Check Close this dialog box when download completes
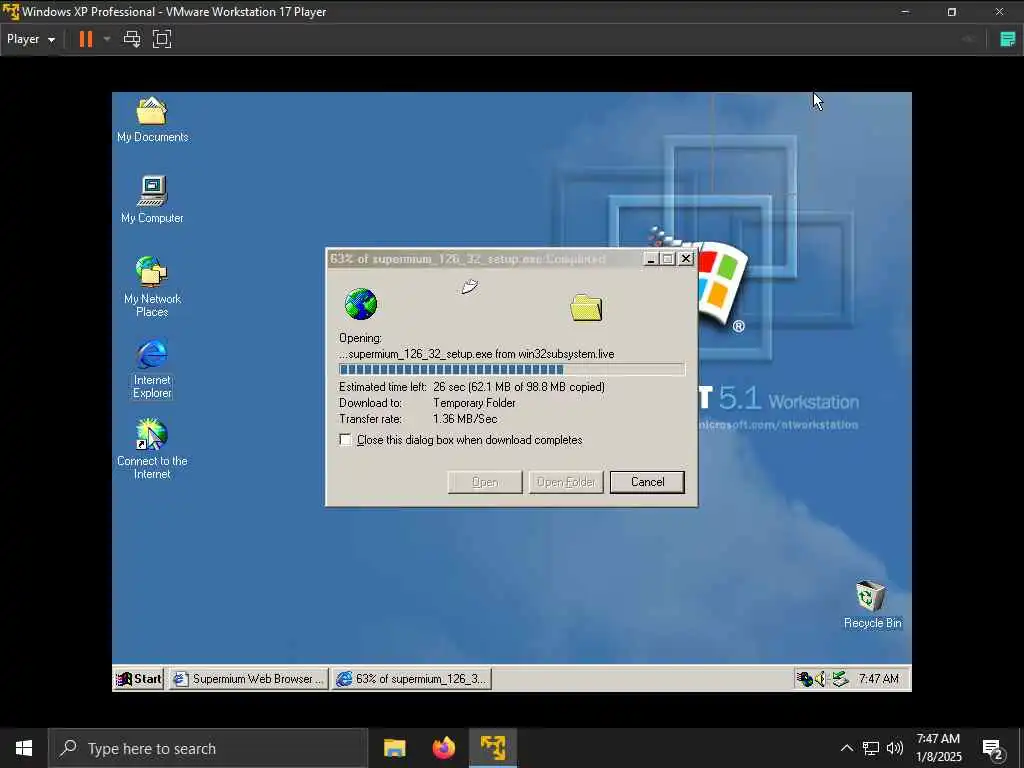This screenshot has height=768, width=1024. (345, 440)
